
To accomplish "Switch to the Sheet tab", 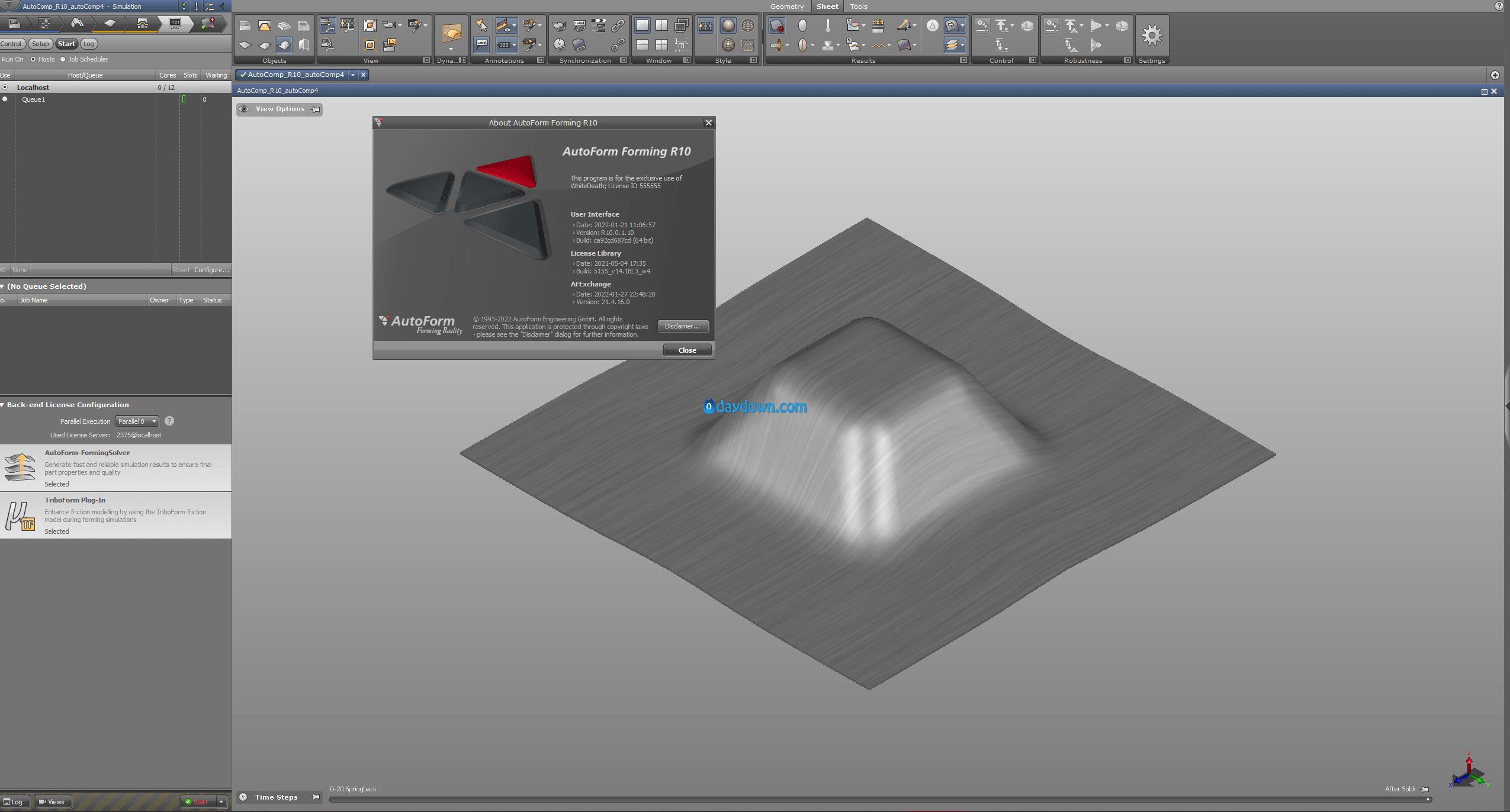I will [827, 7].
